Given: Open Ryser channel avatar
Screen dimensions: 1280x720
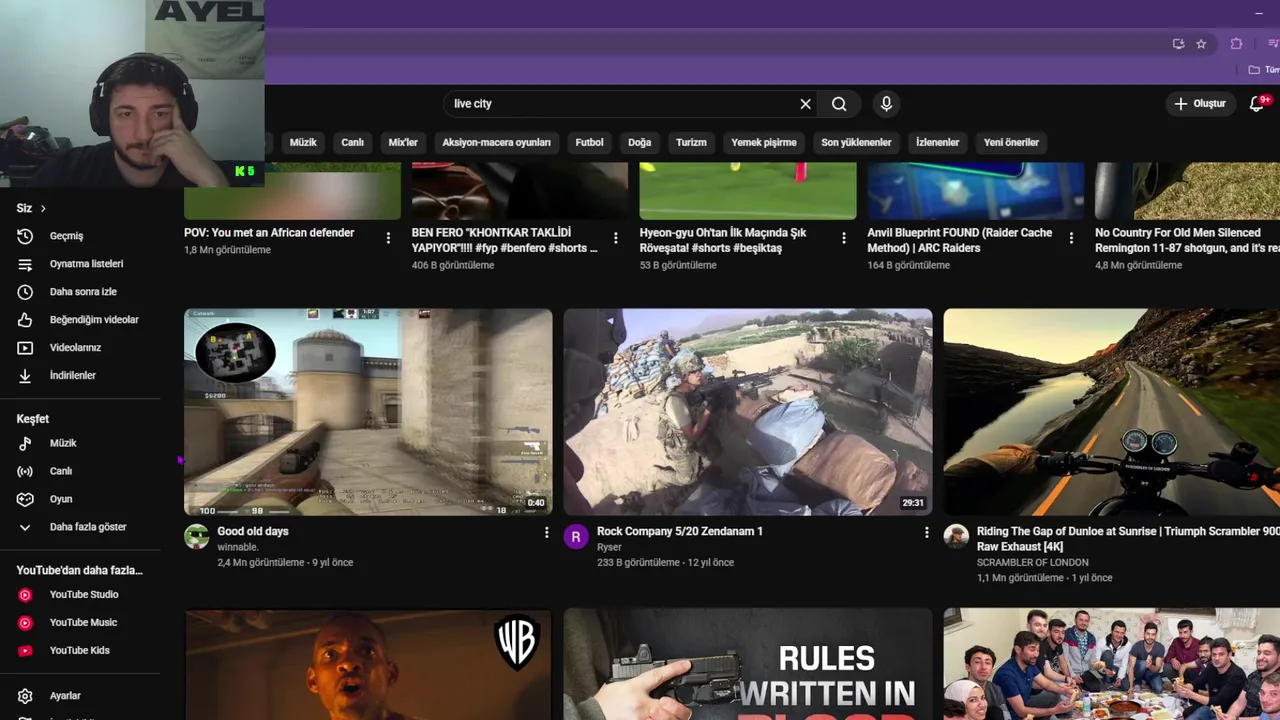Looking at the screenshot, I should coord(576,537).
